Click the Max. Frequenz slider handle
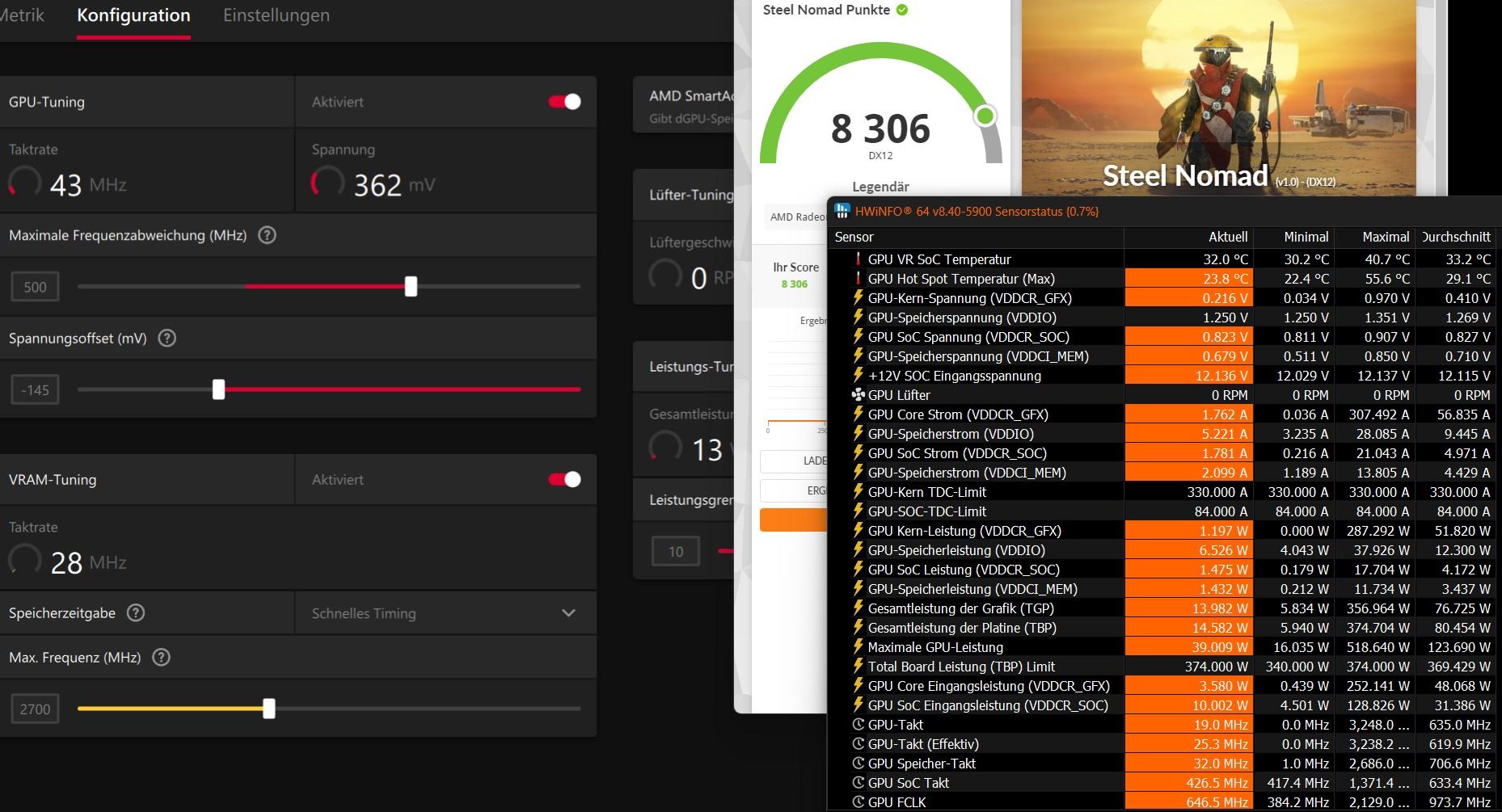Viewport: 1502px width, 812px height. [x=269, y=709]
